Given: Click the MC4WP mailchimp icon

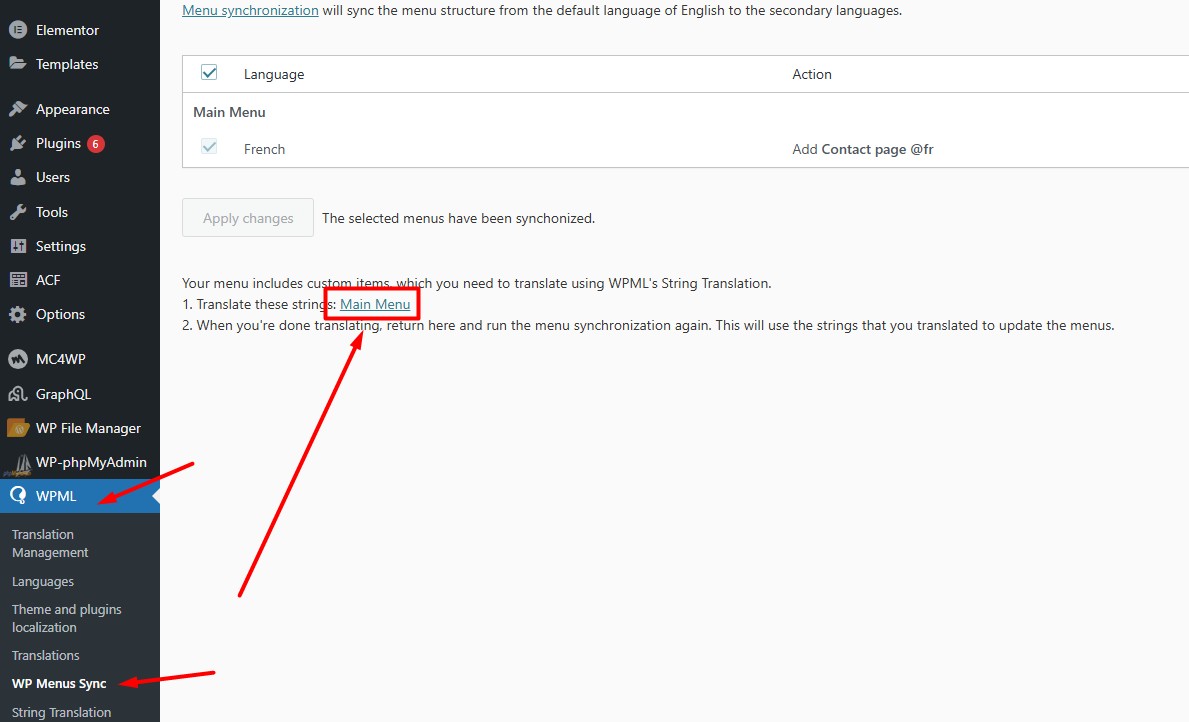Looking at the screenshot, I should coord(18,359).
